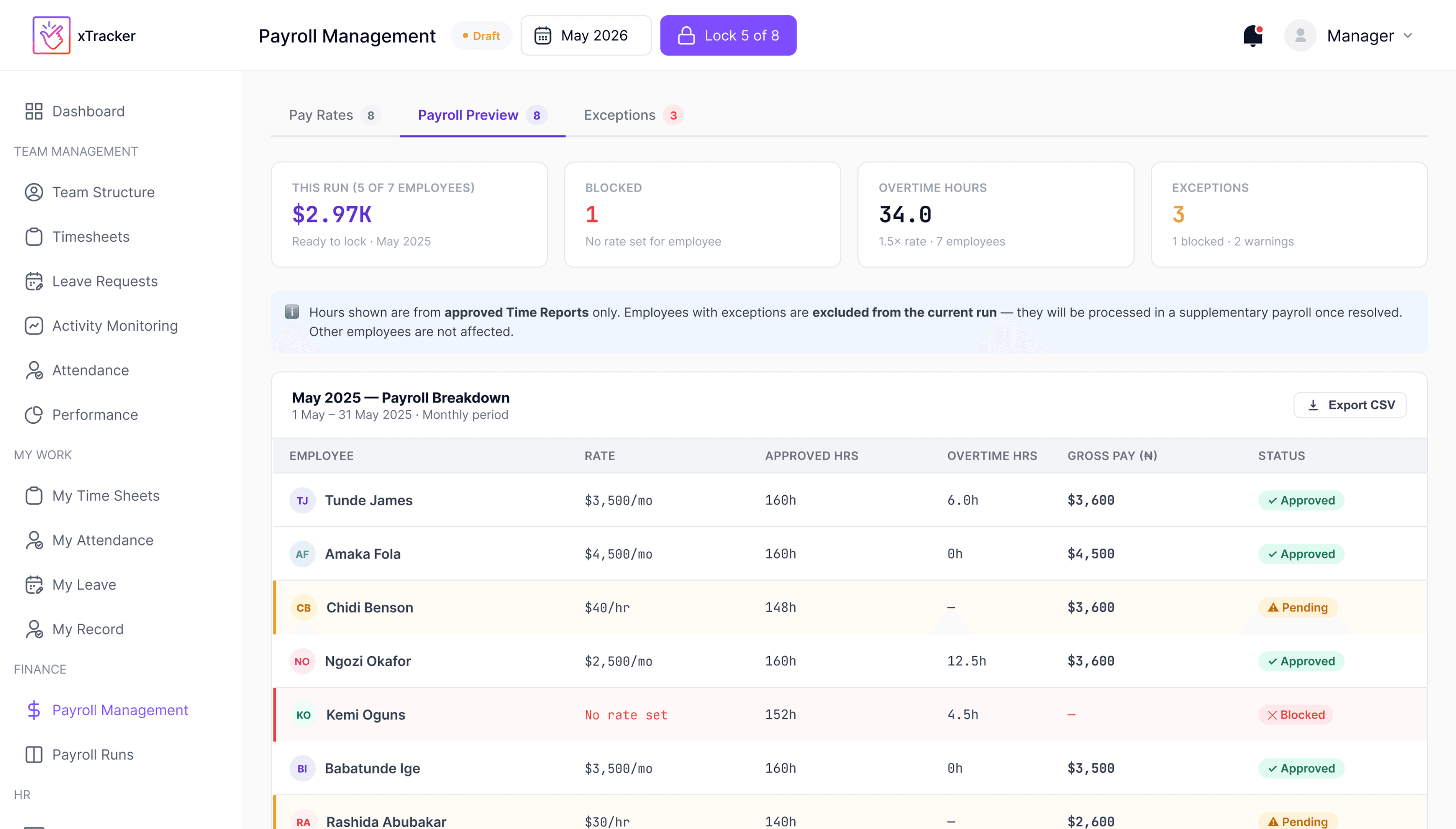Click the KO avatar for Kemi Oguns
The height and width of the screenshot is (829, 1456).
point(303,714)
